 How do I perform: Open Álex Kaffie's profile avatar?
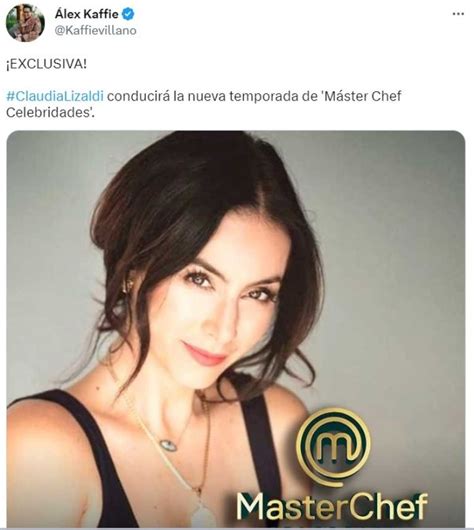coord(25,23)
